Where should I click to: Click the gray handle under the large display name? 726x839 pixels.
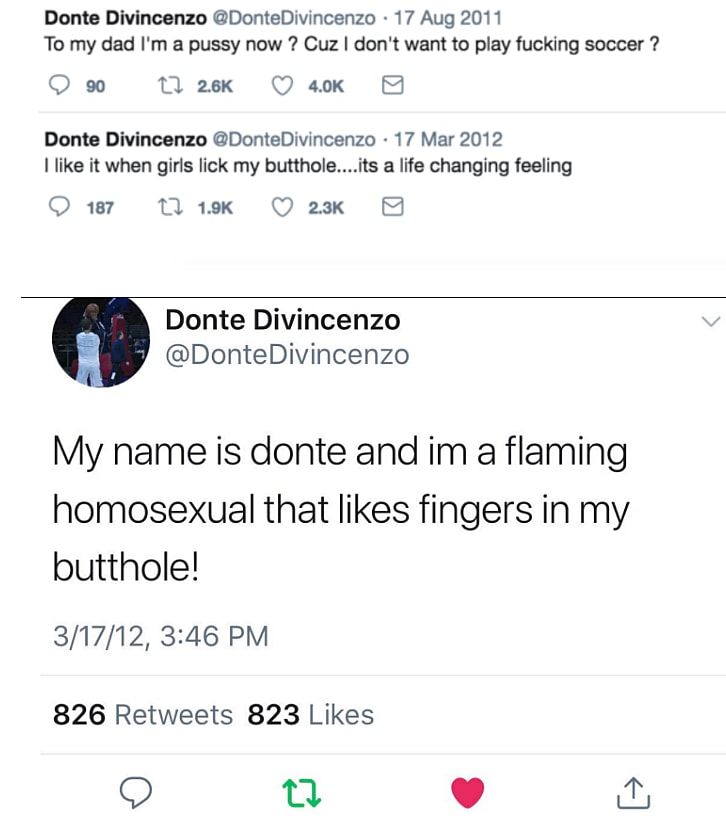click(x=286, y=355)
